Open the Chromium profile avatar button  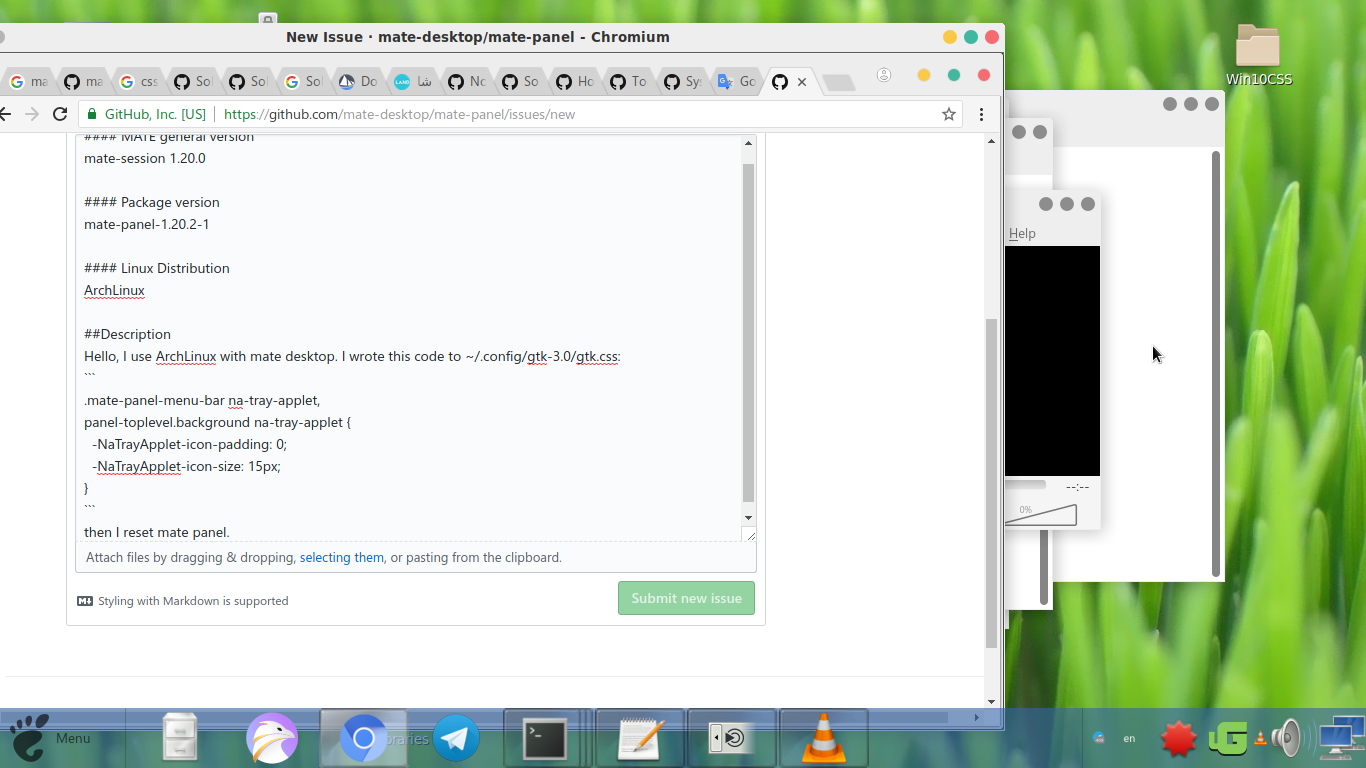pos(884,75)
